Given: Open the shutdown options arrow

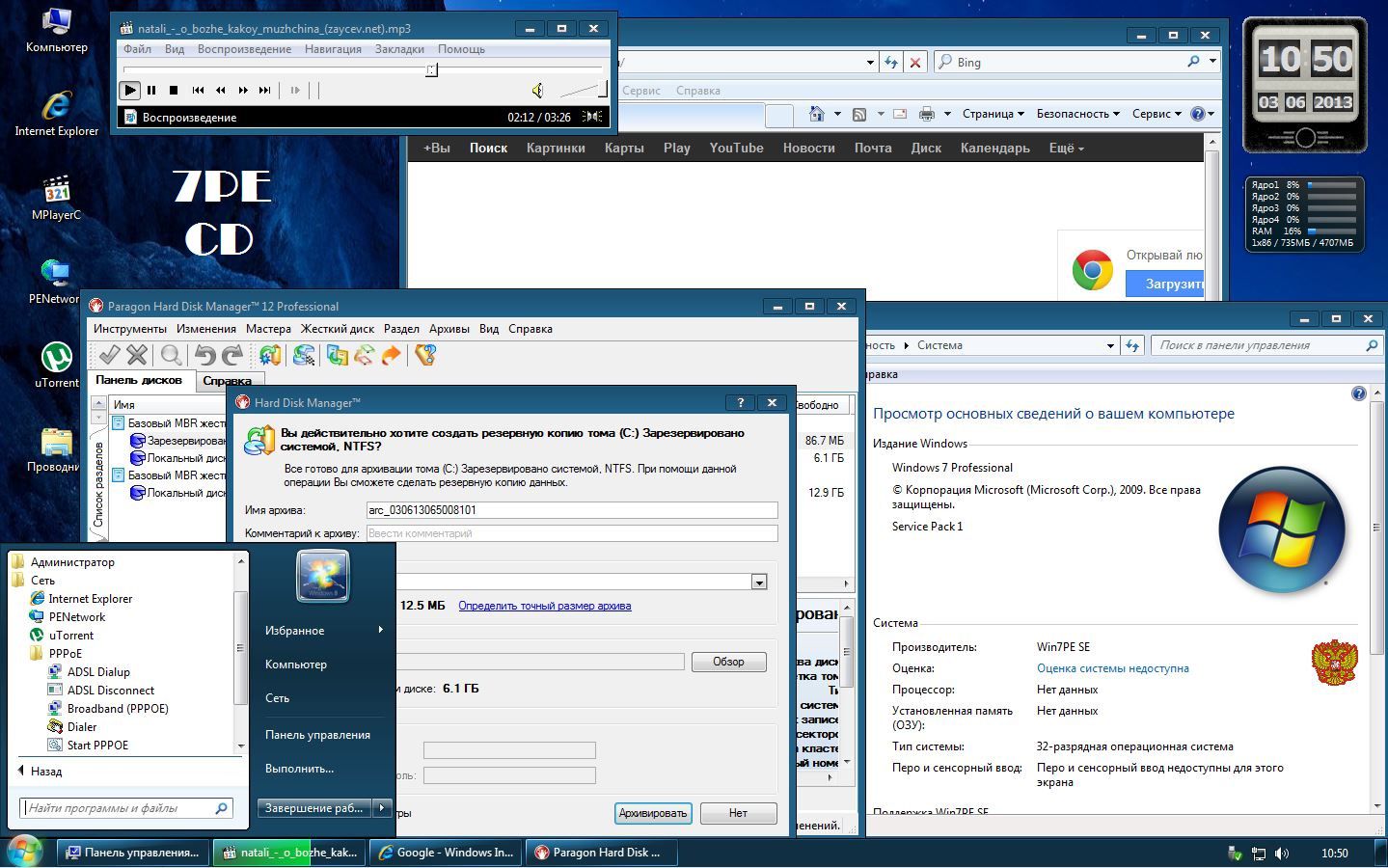Looking at the screenshot, I should [382, 808].
